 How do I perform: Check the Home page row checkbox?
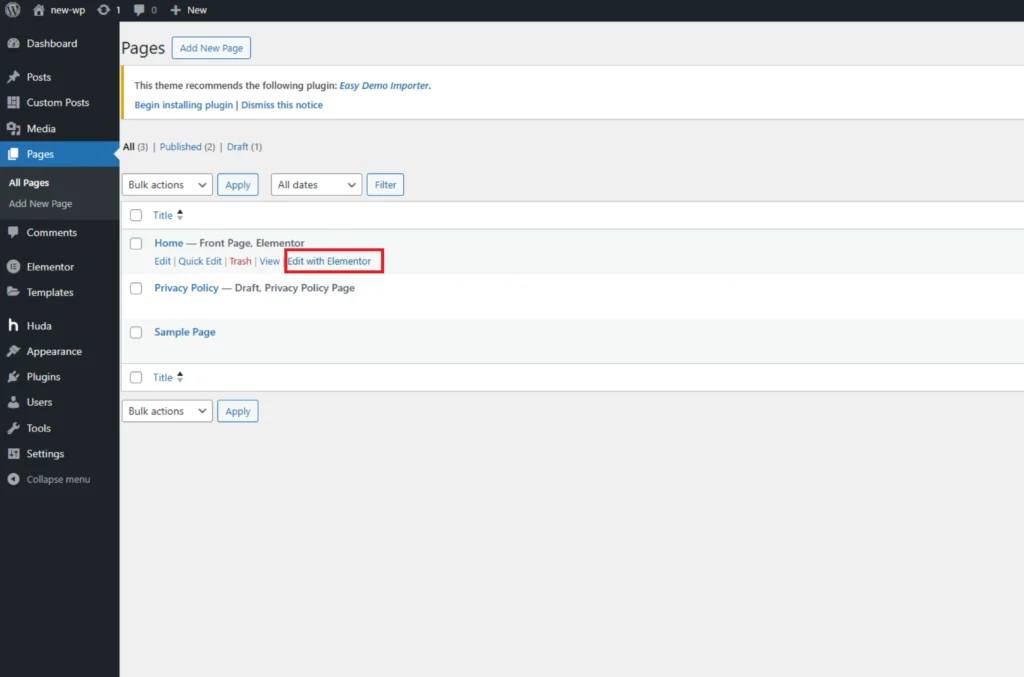coord(136,244)
